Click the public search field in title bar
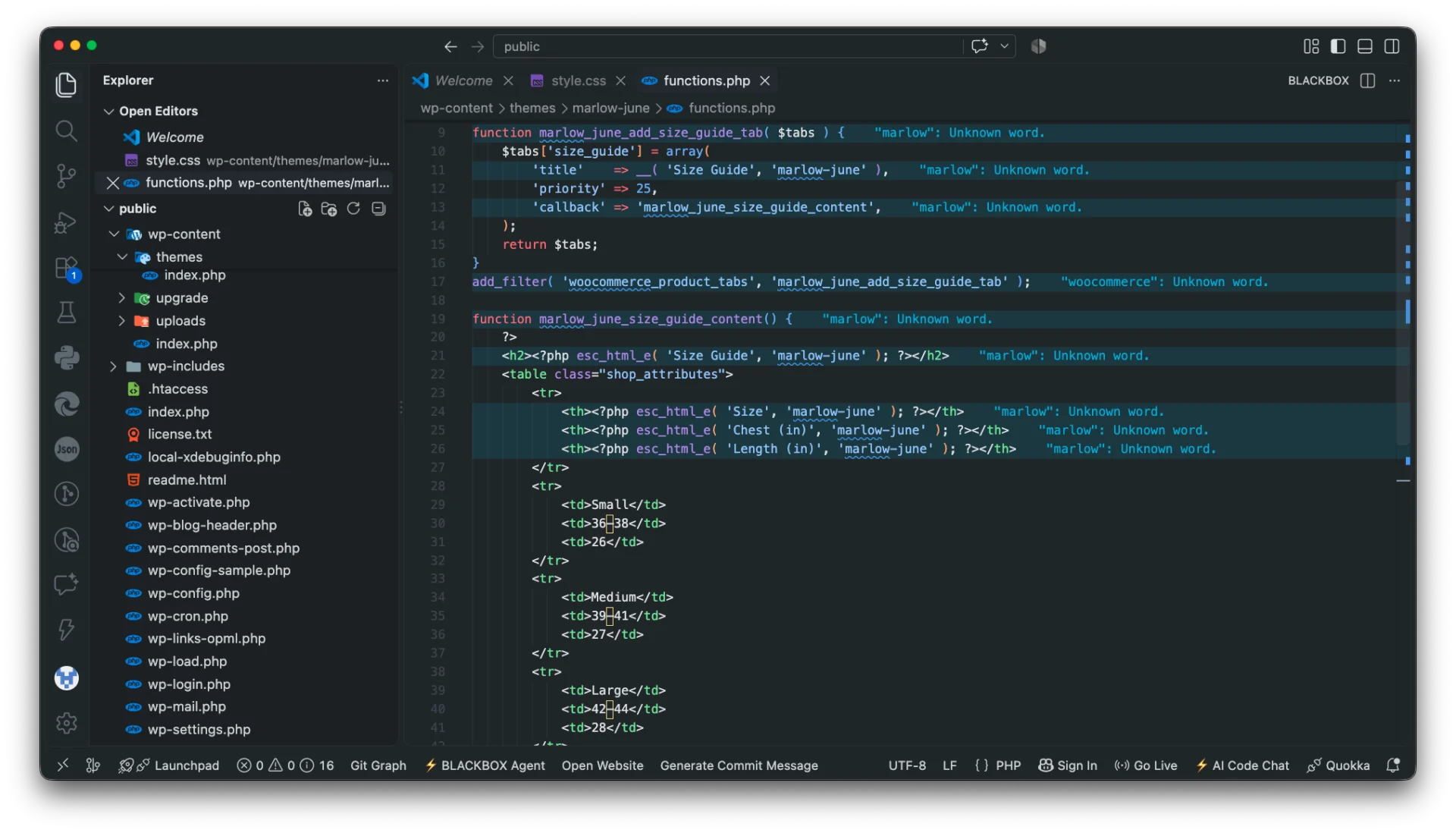The width and height of the screenshot is (1456, 833). coord(728,46)
